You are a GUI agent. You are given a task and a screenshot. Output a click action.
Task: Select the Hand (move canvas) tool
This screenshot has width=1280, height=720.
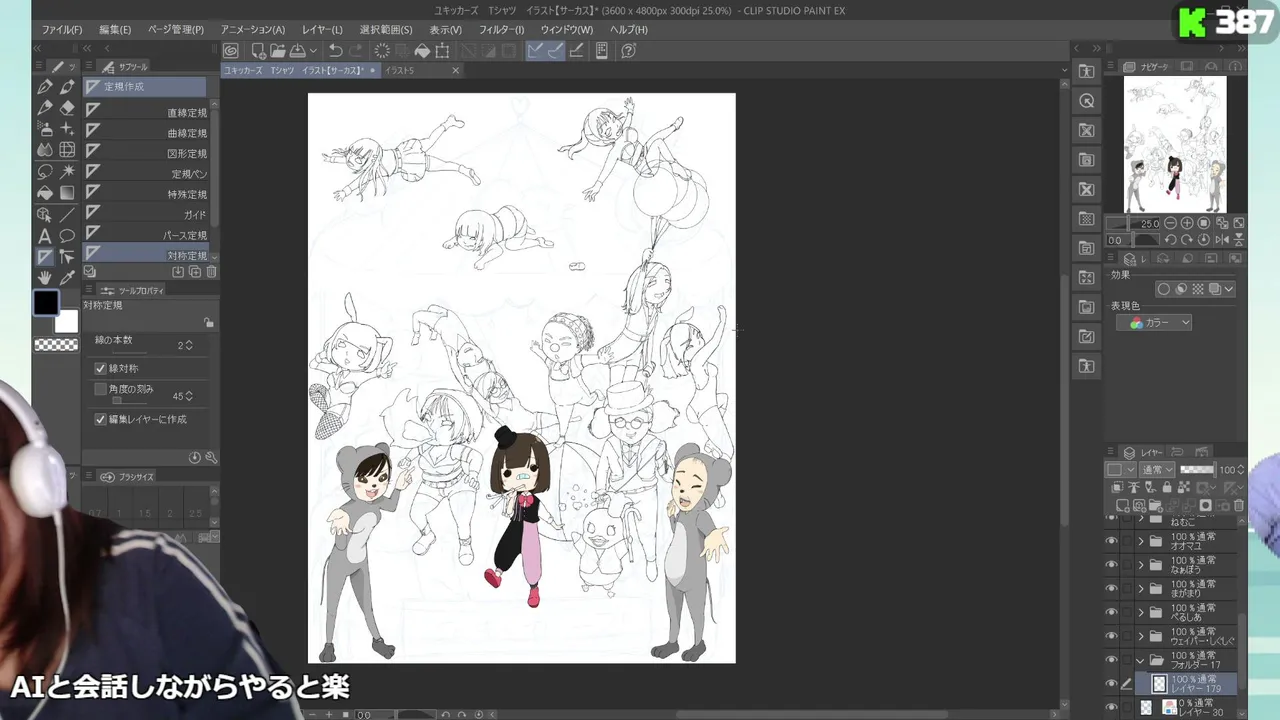click(45, 278)
